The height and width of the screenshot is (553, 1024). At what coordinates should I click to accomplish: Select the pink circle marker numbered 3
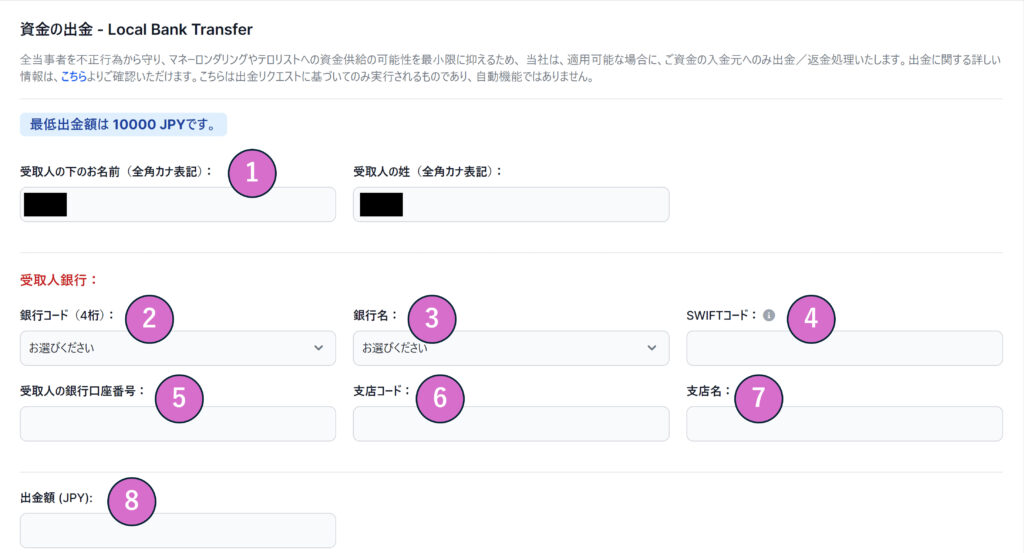tap(432, 319)
